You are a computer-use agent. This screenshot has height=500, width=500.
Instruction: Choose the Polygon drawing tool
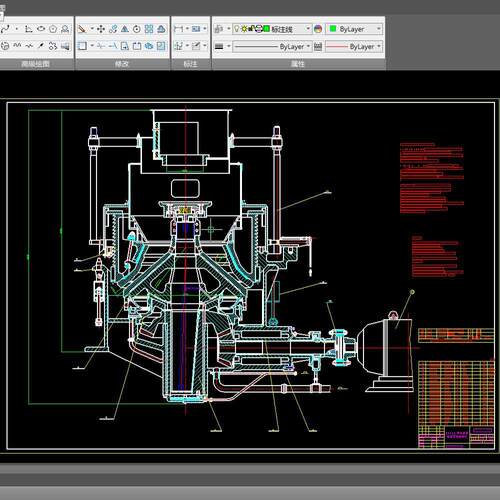(53, 29)
